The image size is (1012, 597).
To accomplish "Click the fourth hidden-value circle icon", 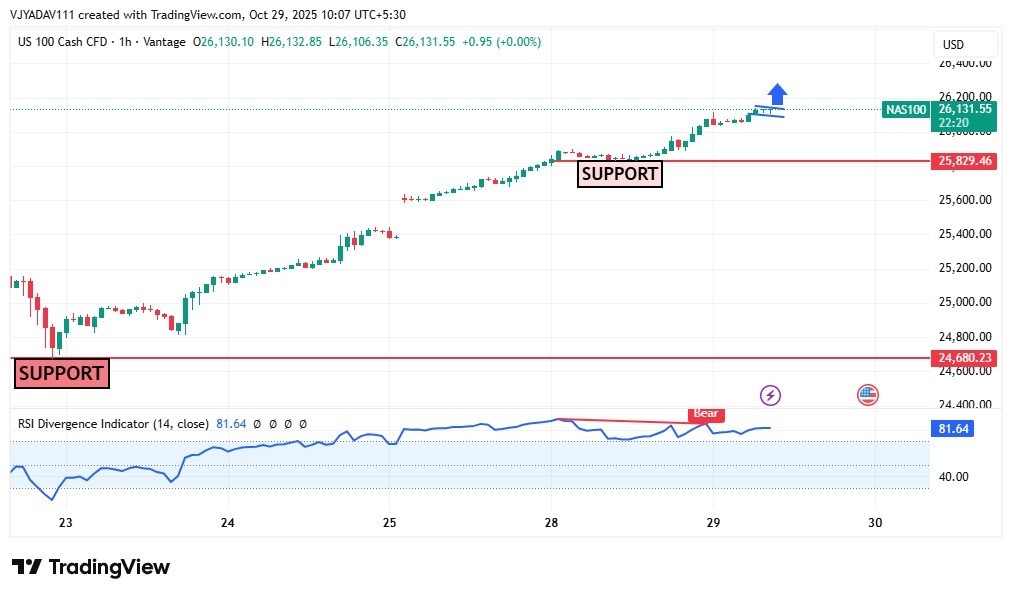I will (303, 423).
